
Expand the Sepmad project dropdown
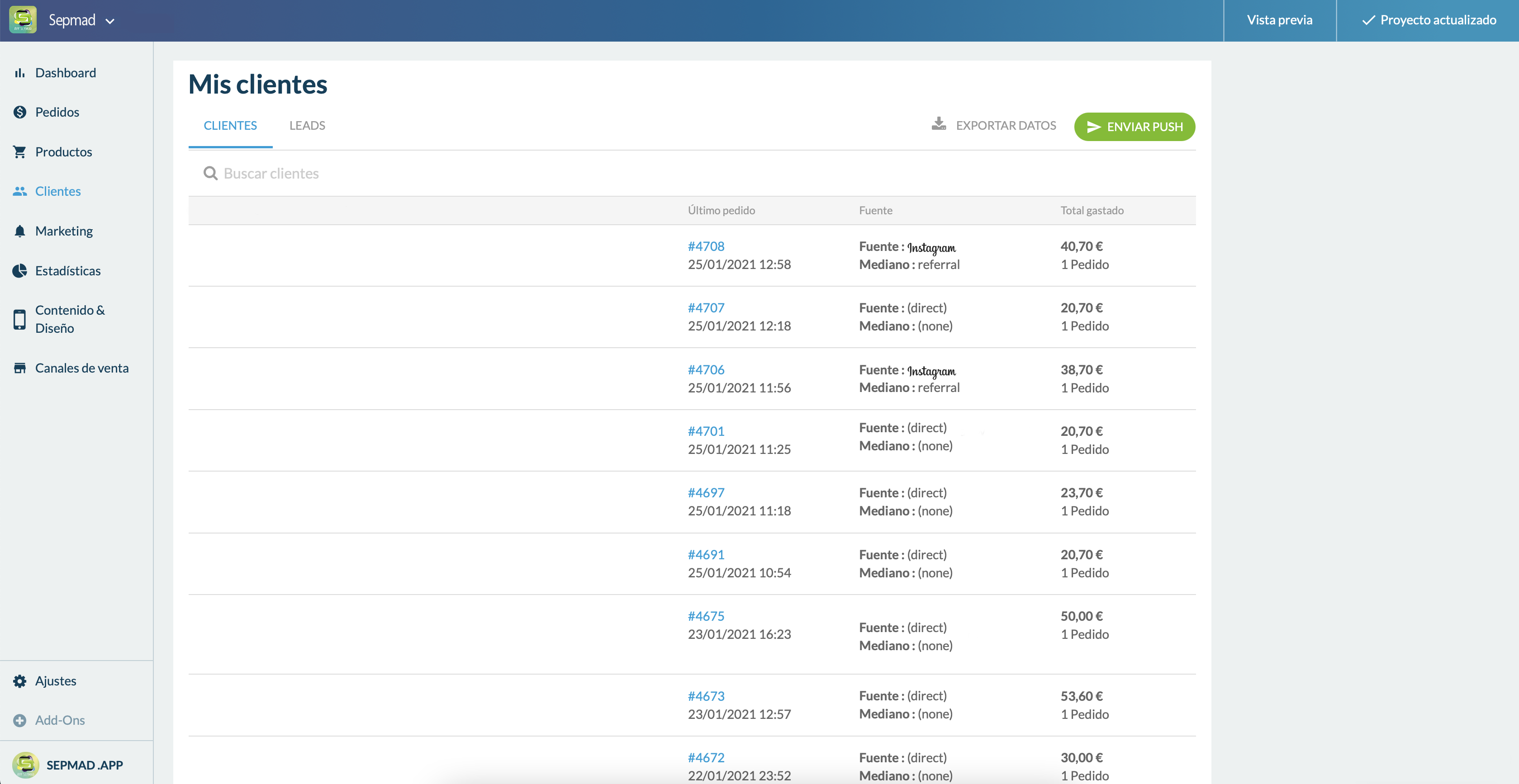[x=109, y=21]
